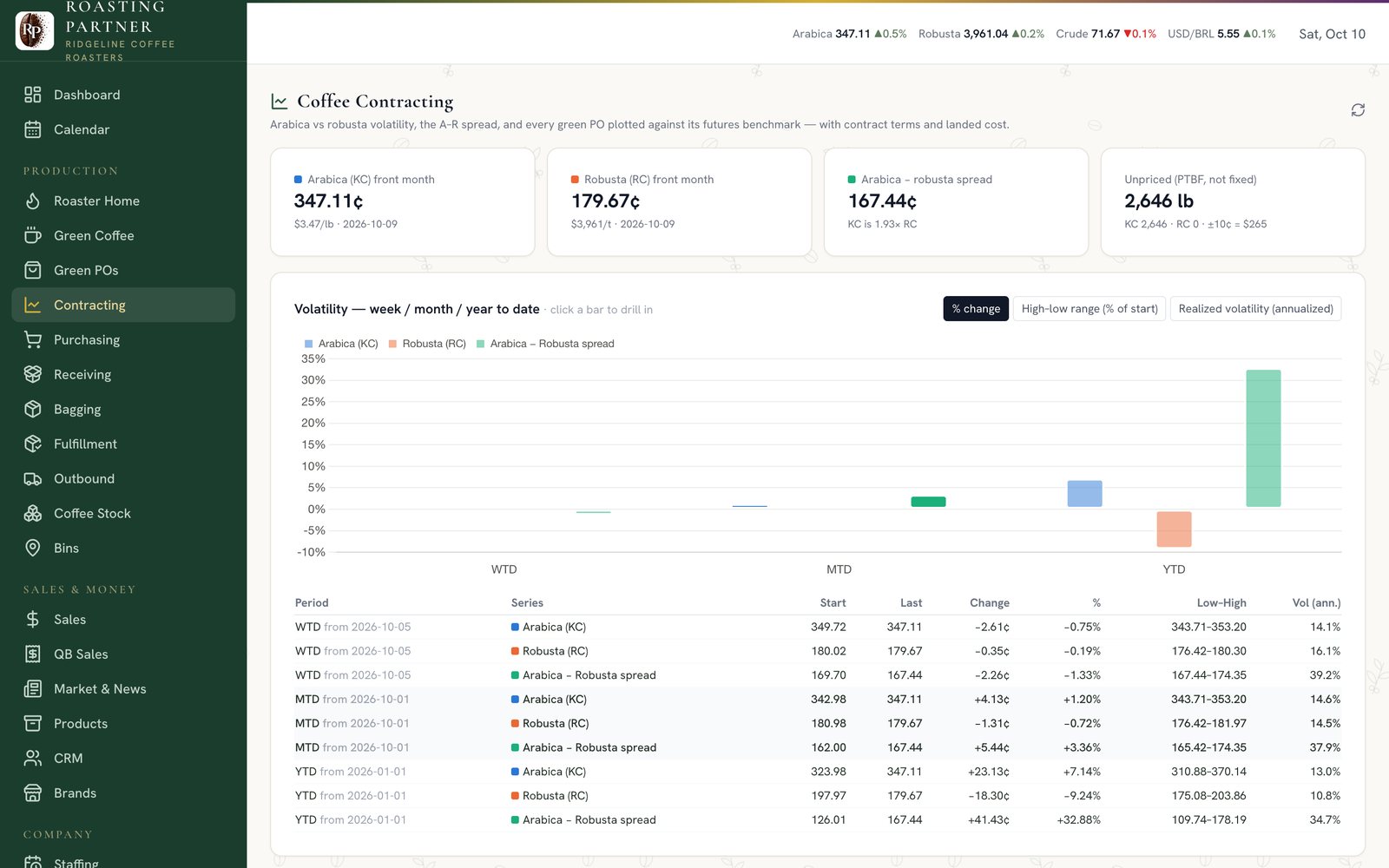Open Receiving package icon
Screen dimensions: 1389x868
tap(33, 374)
